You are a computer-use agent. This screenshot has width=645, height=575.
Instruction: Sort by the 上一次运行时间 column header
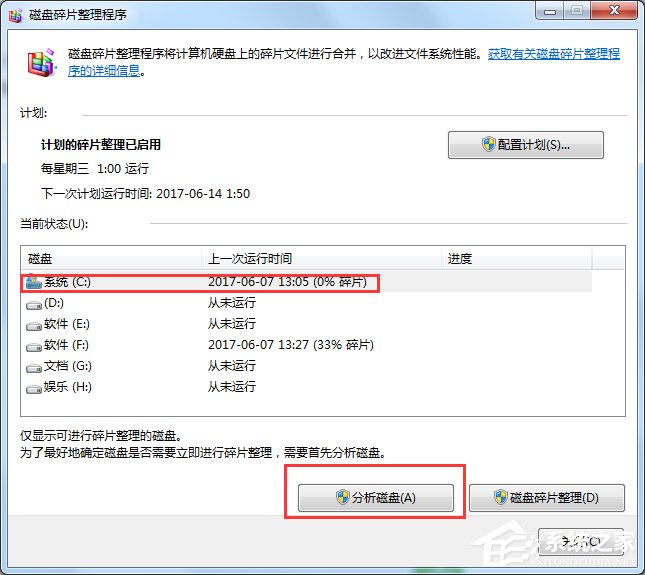click(x=320, y=259)
